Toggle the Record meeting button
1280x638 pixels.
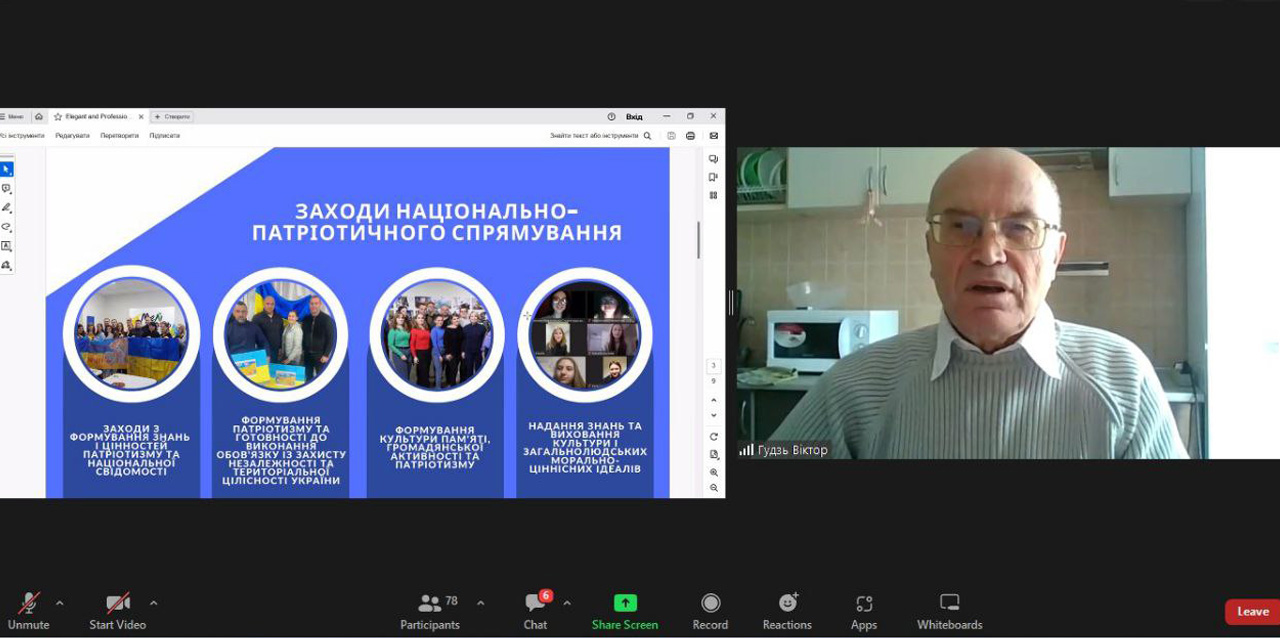pyautogui.click(x=710, y=609)
